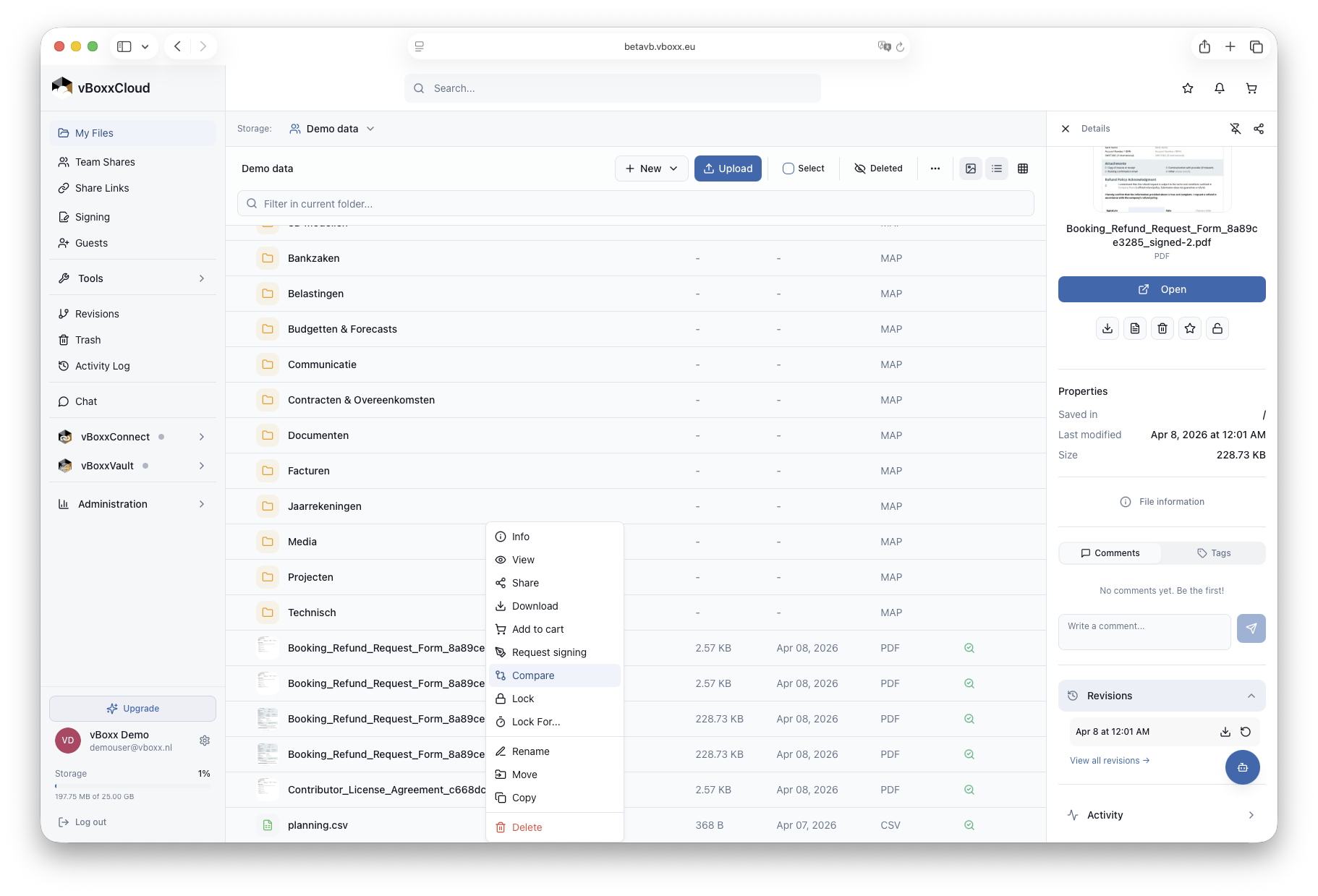Click the document icon in Details actions
Viewport: 1318px width, 896px height.
tap(1135, 328)
